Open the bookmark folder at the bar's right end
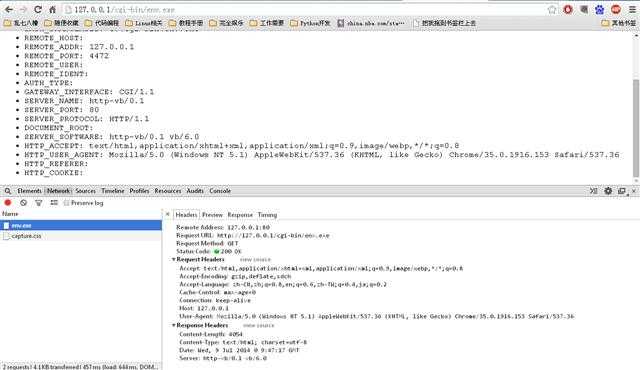The image size is (640, 370). click(618, 23)
